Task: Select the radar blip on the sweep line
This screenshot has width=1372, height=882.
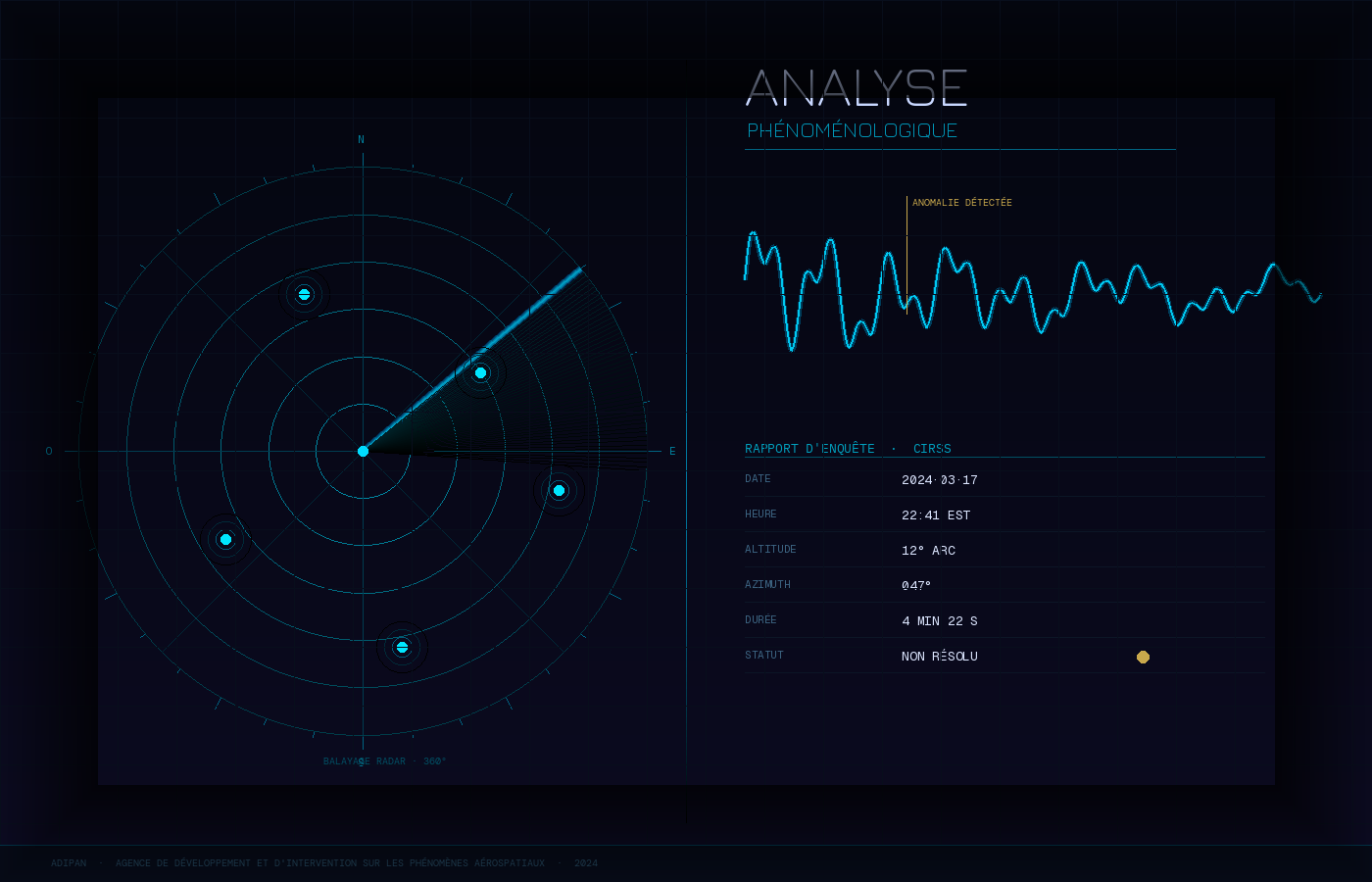Action: (x=480, y=372)
